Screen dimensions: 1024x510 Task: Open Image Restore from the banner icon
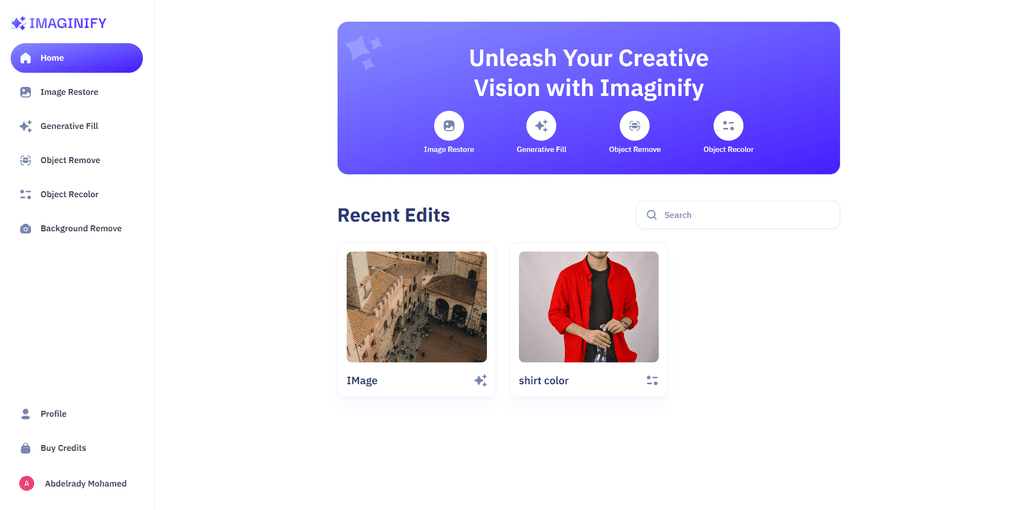[x=449, y=125]
